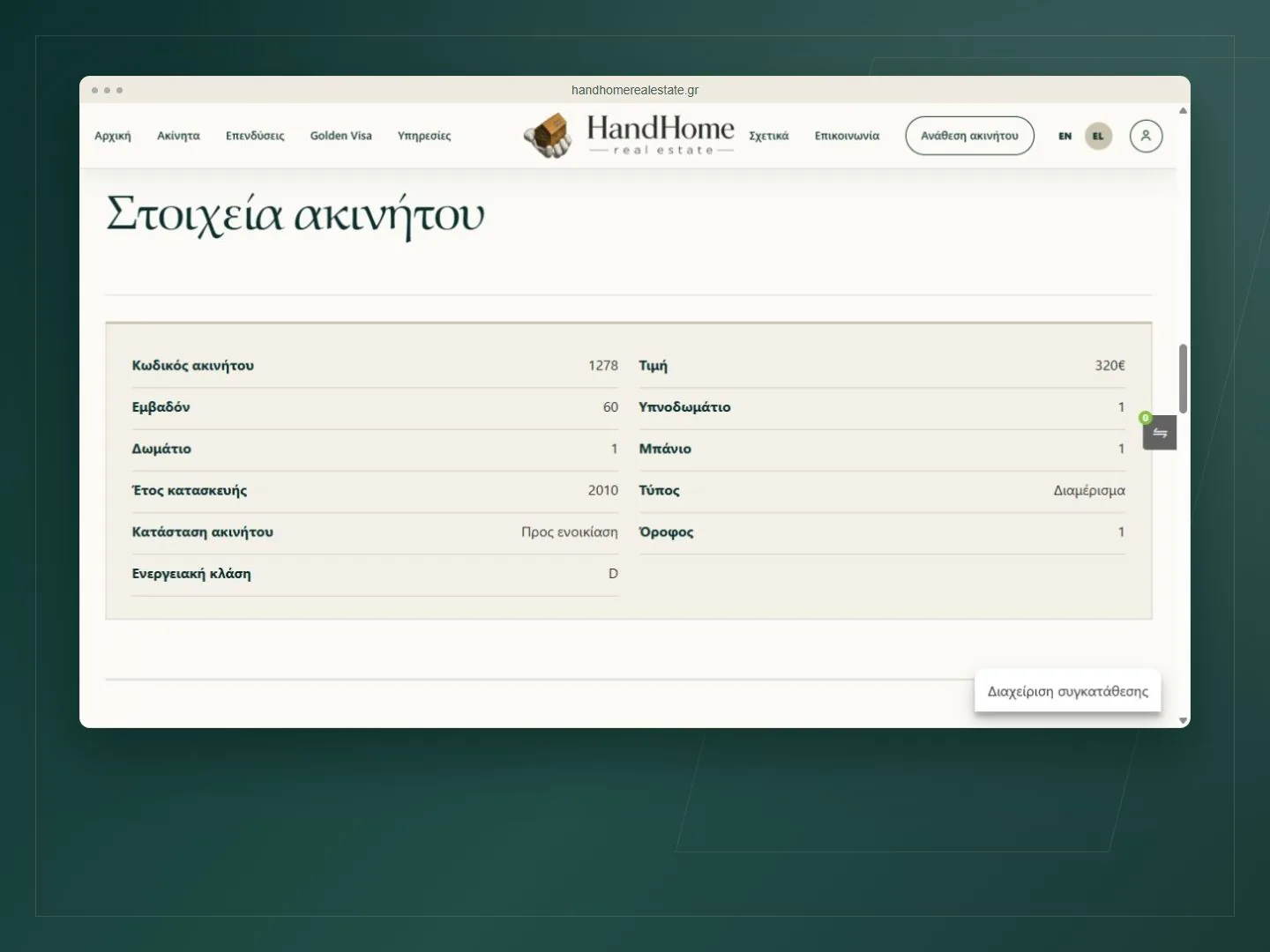Click the page vertical scrollbar thumb
Viewport: 1270px width, 952px height.
(1183, 379)
